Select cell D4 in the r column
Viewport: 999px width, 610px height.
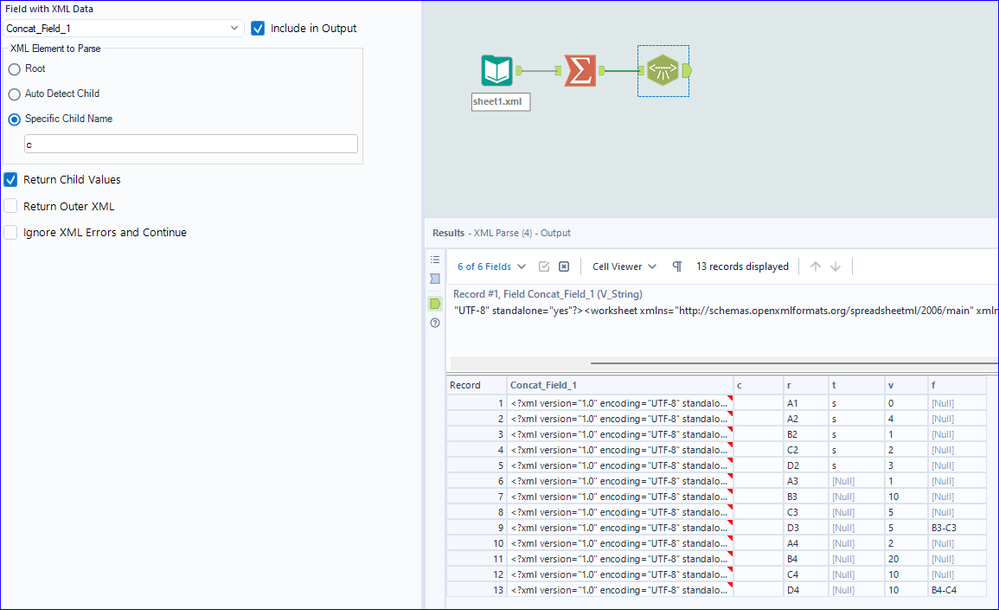click(x=806, y=590)
